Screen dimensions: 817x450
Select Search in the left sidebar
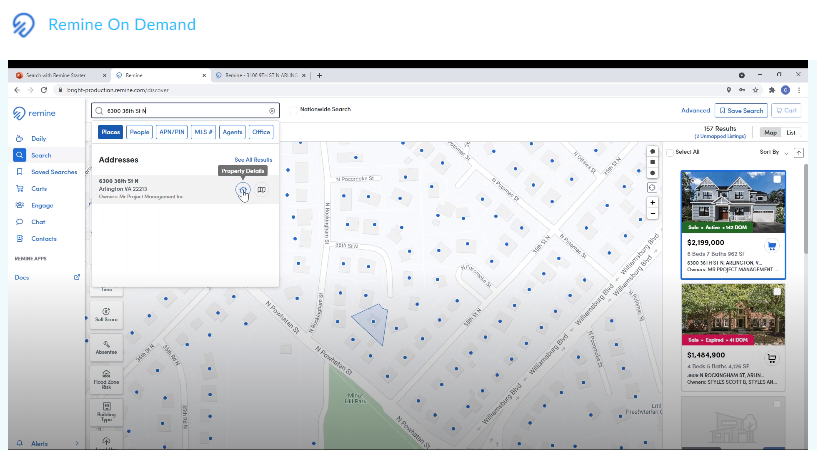point(41,155)
